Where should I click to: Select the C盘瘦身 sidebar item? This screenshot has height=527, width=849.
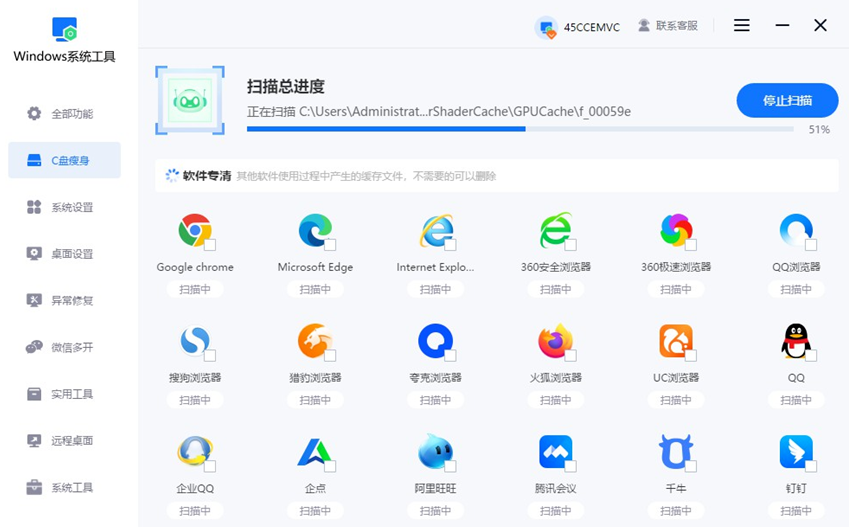click(64, 160)
